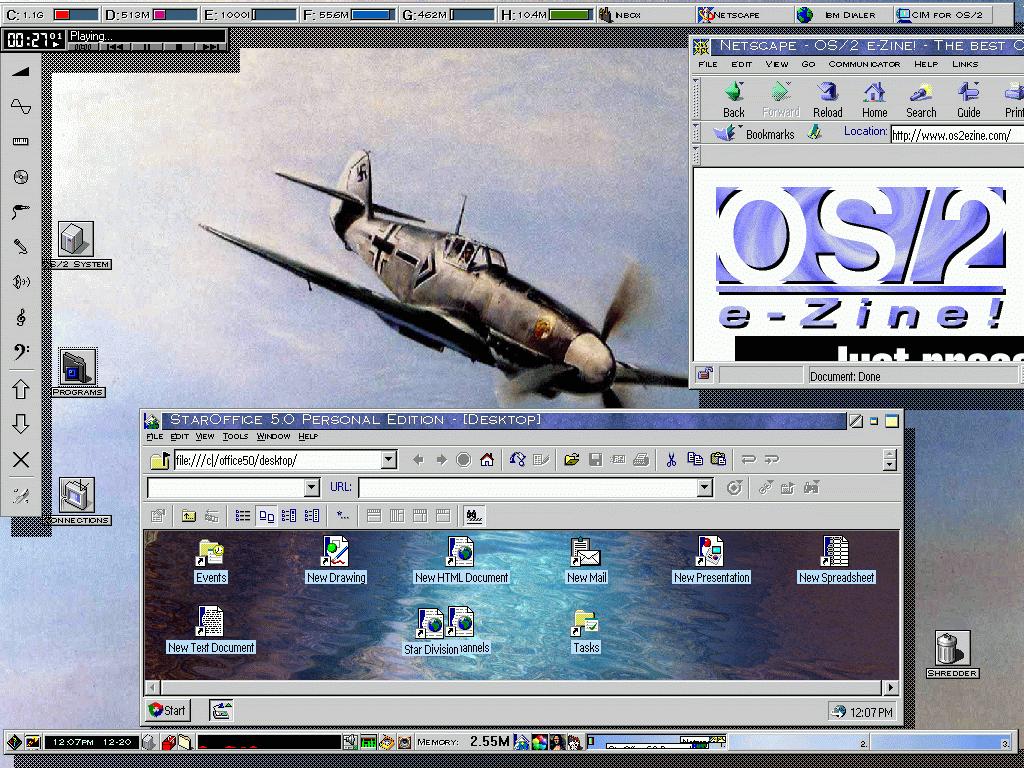Switch to CIM for OS/2 task
This screenshot has height=768, width=1024.
(942, 14)
